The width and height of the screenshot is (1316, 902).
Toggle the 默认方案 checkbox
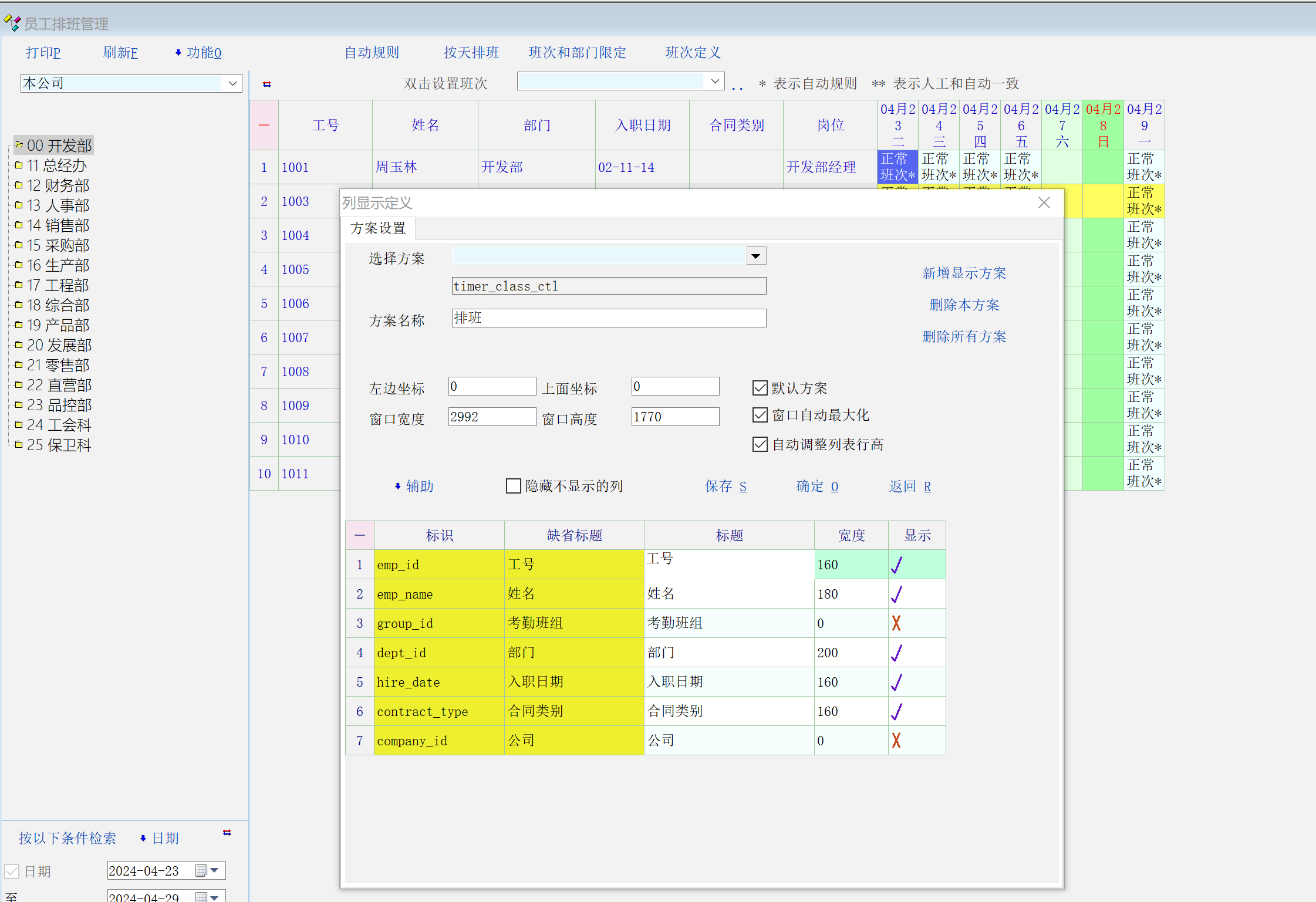(760, 388)
